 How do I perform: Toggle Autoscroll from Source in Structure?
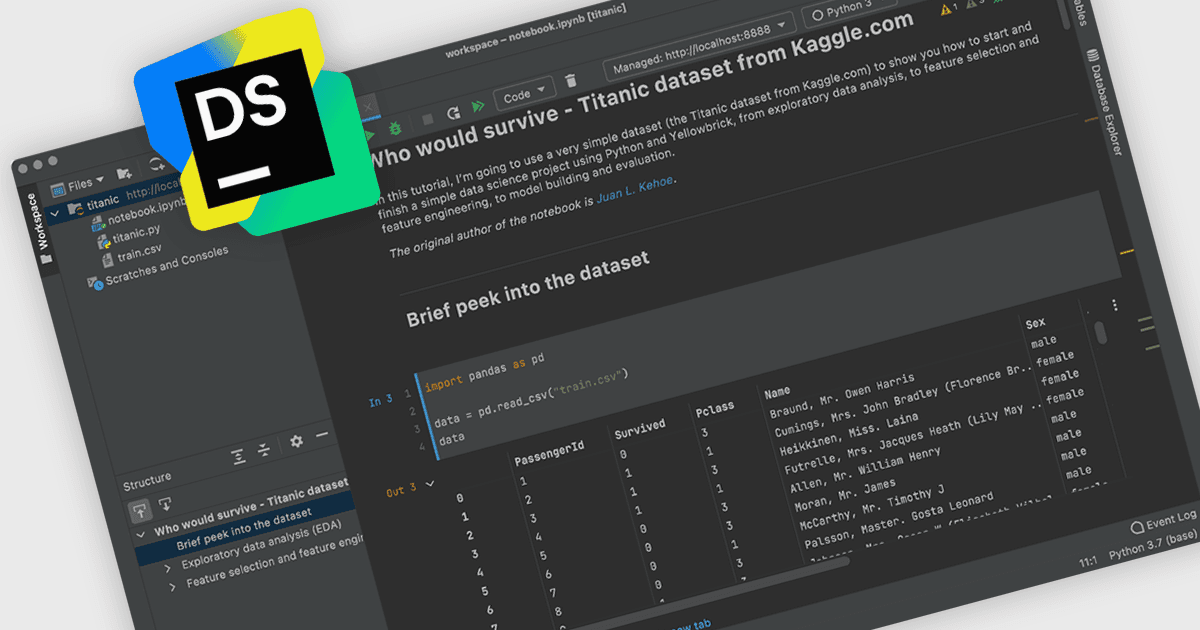(x=165, y=503)
